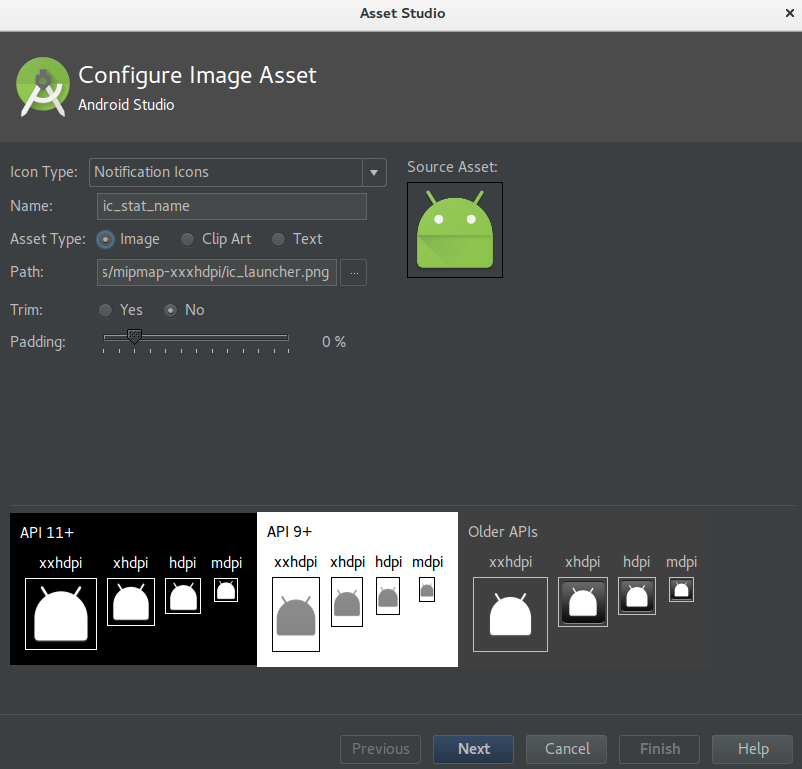This screenshot has height=769, width=802.
Task: Click the API 9+ section label
Action: [289, 532]
